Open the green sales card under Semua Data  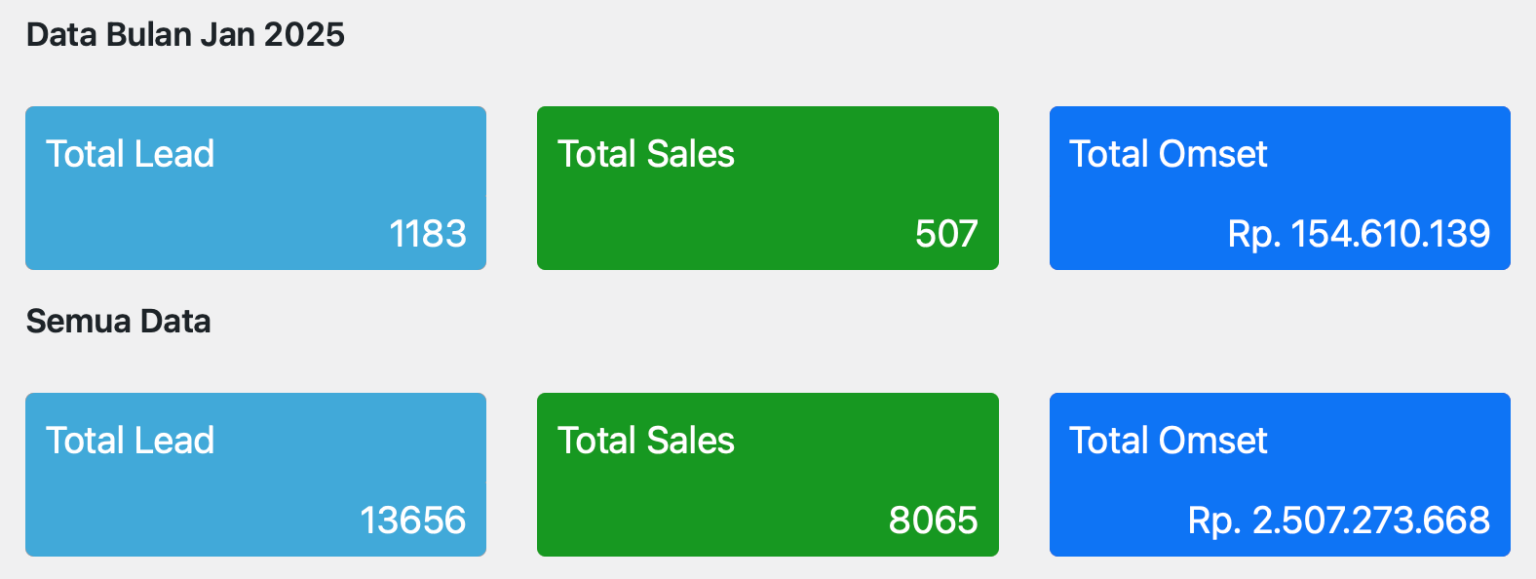coord(768,475)
